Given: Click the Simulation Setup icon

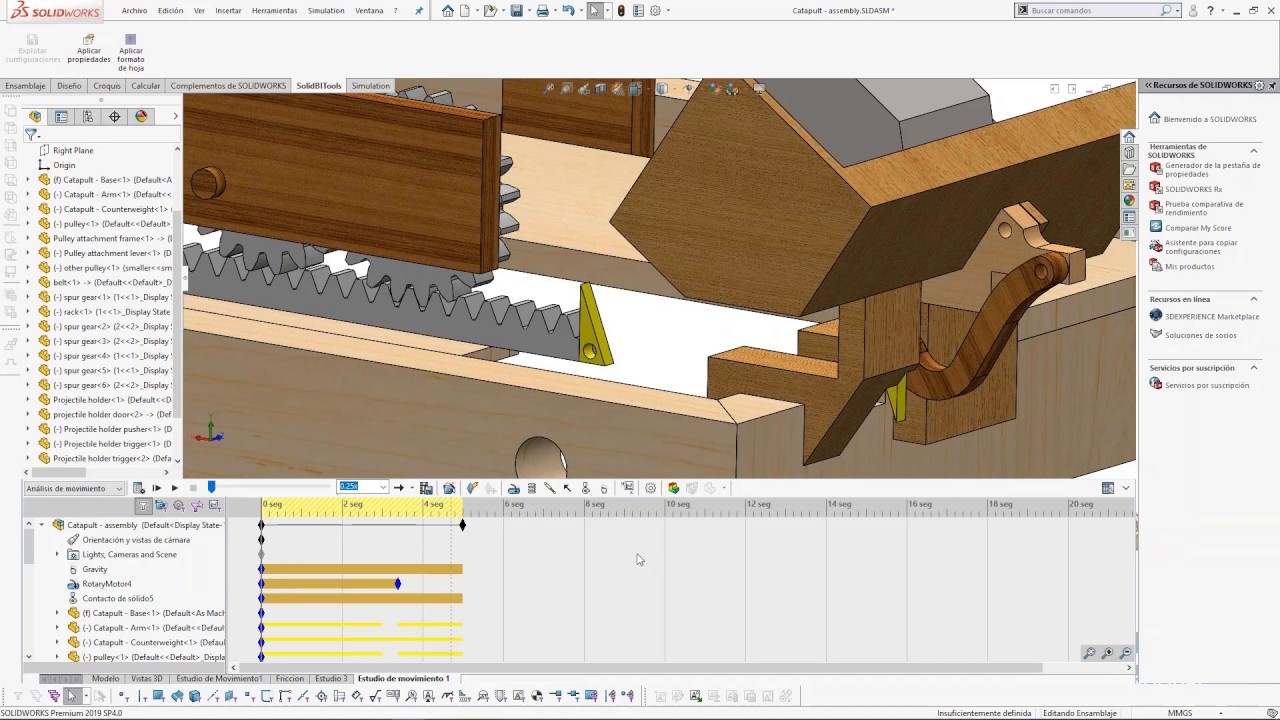Looking at the screenshot, I should pos(673,488).
